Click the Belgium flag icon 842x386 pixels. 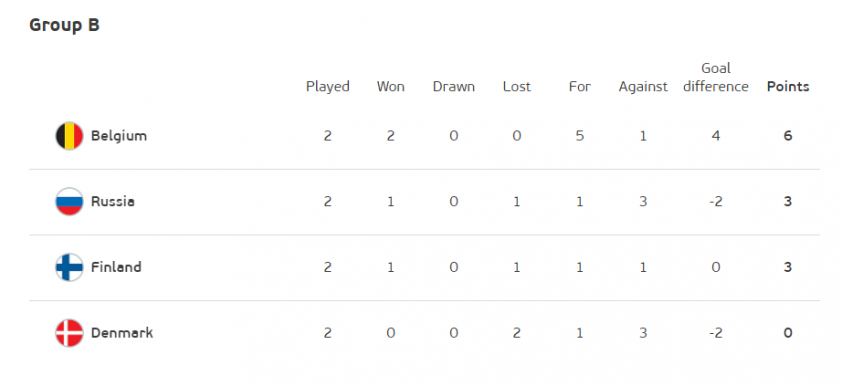click(69, 136)
